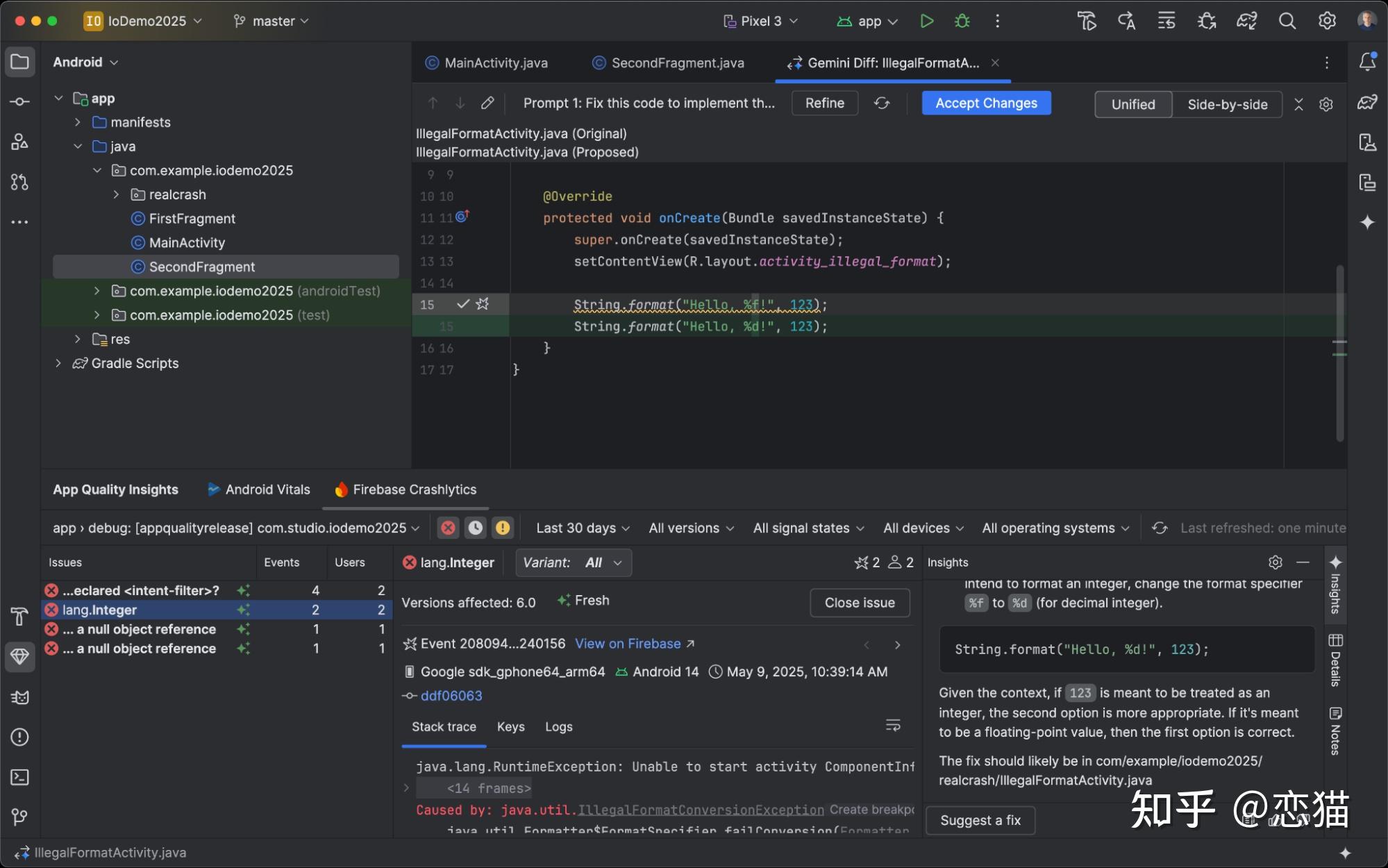Click the Accept Changes button
This screenshot has height=868, width=1388.
click(x=985, y=103)
